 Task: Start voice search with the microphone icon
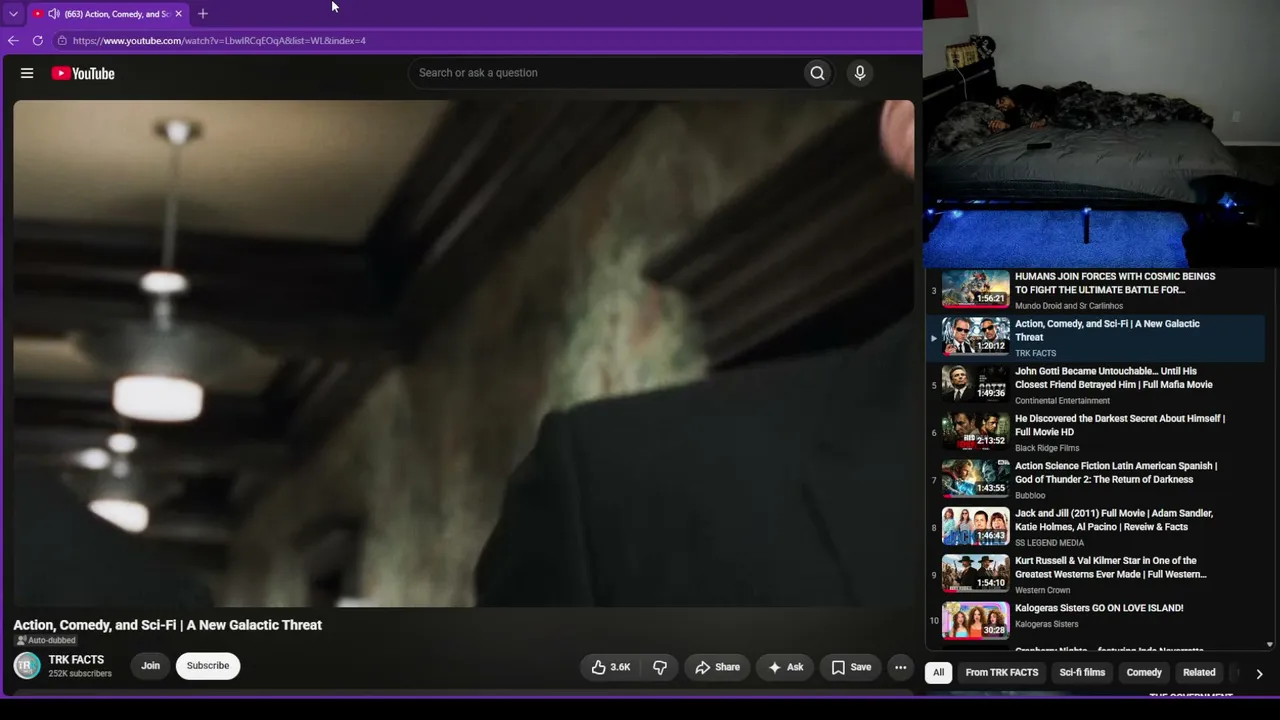[859, 73]
